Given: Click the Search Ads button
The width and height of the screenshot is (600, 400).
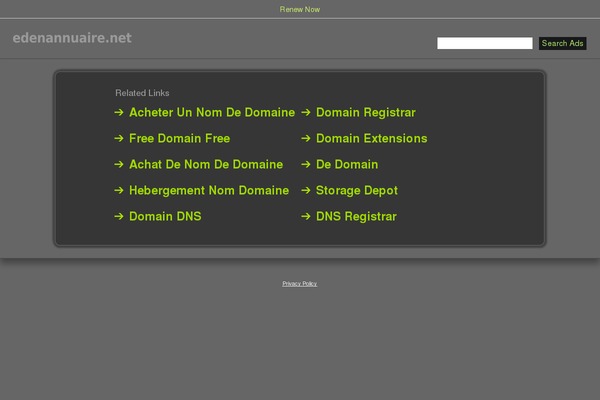Looking at the screenshot, I should coord(562,43).
